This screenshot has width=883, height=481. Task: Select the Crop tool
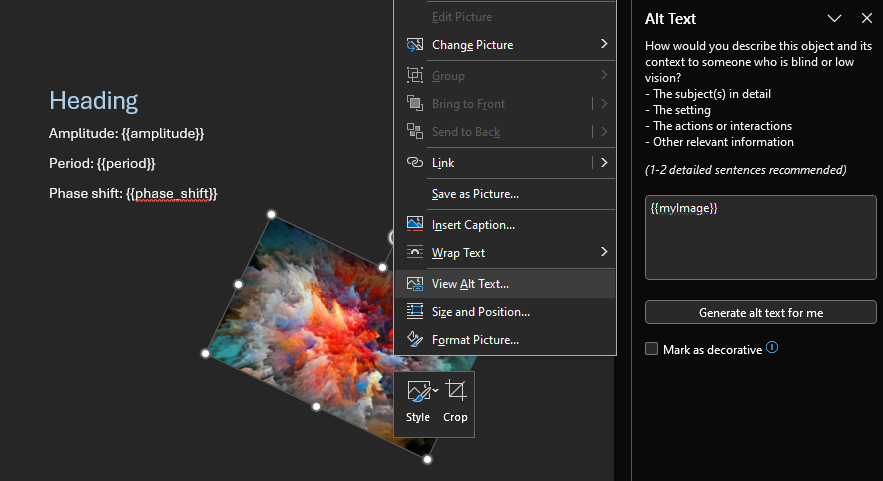point(455,402)
